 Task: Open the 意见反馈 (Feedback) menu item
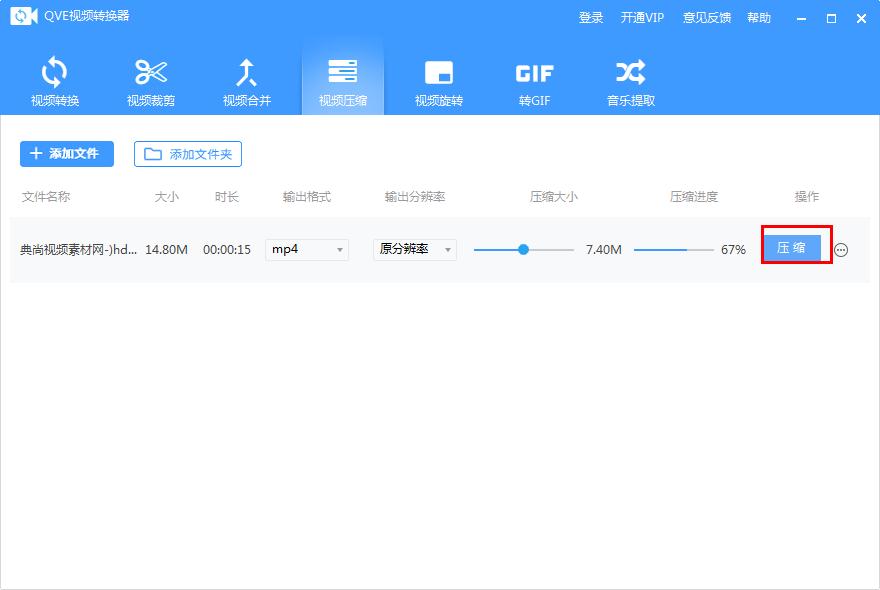706,17
